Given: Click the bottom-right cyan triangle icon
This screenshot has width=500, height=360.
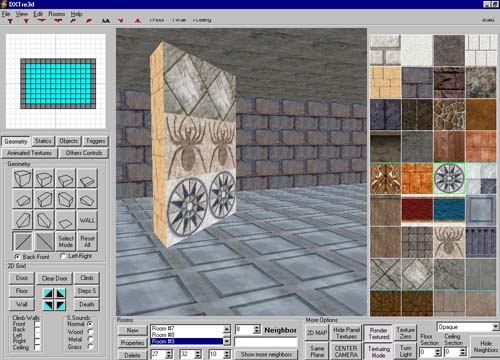Looking at the screenshot, I should pyautogui.click(x=61, y=305).
